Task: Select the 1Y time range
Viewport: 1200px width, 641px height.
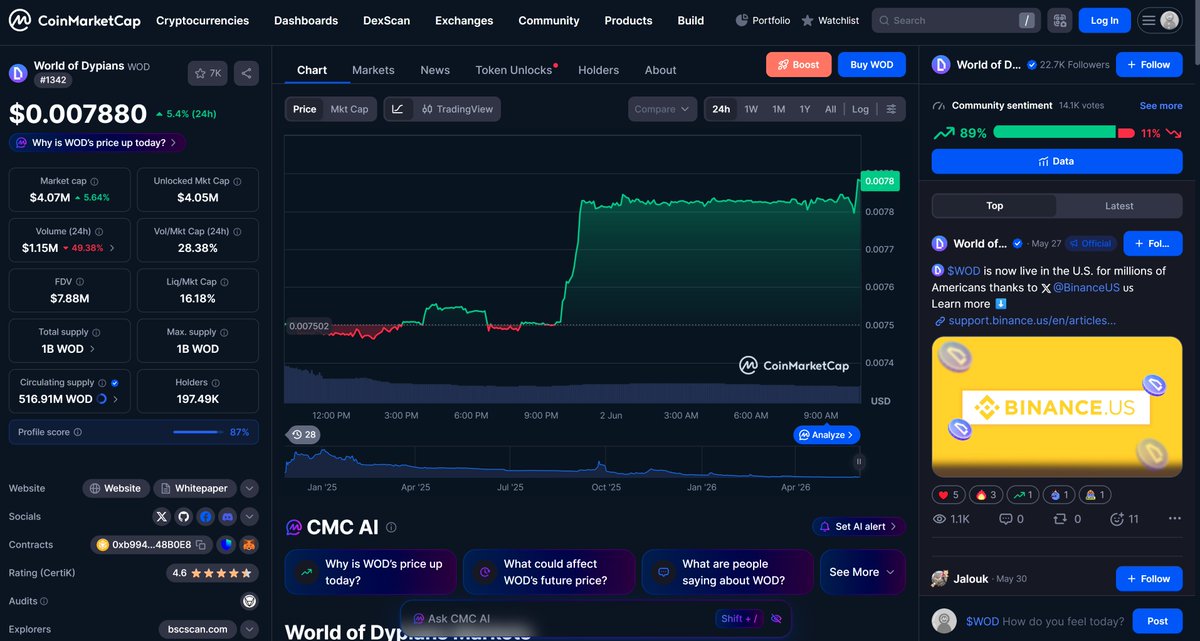Action: point(805,109)
